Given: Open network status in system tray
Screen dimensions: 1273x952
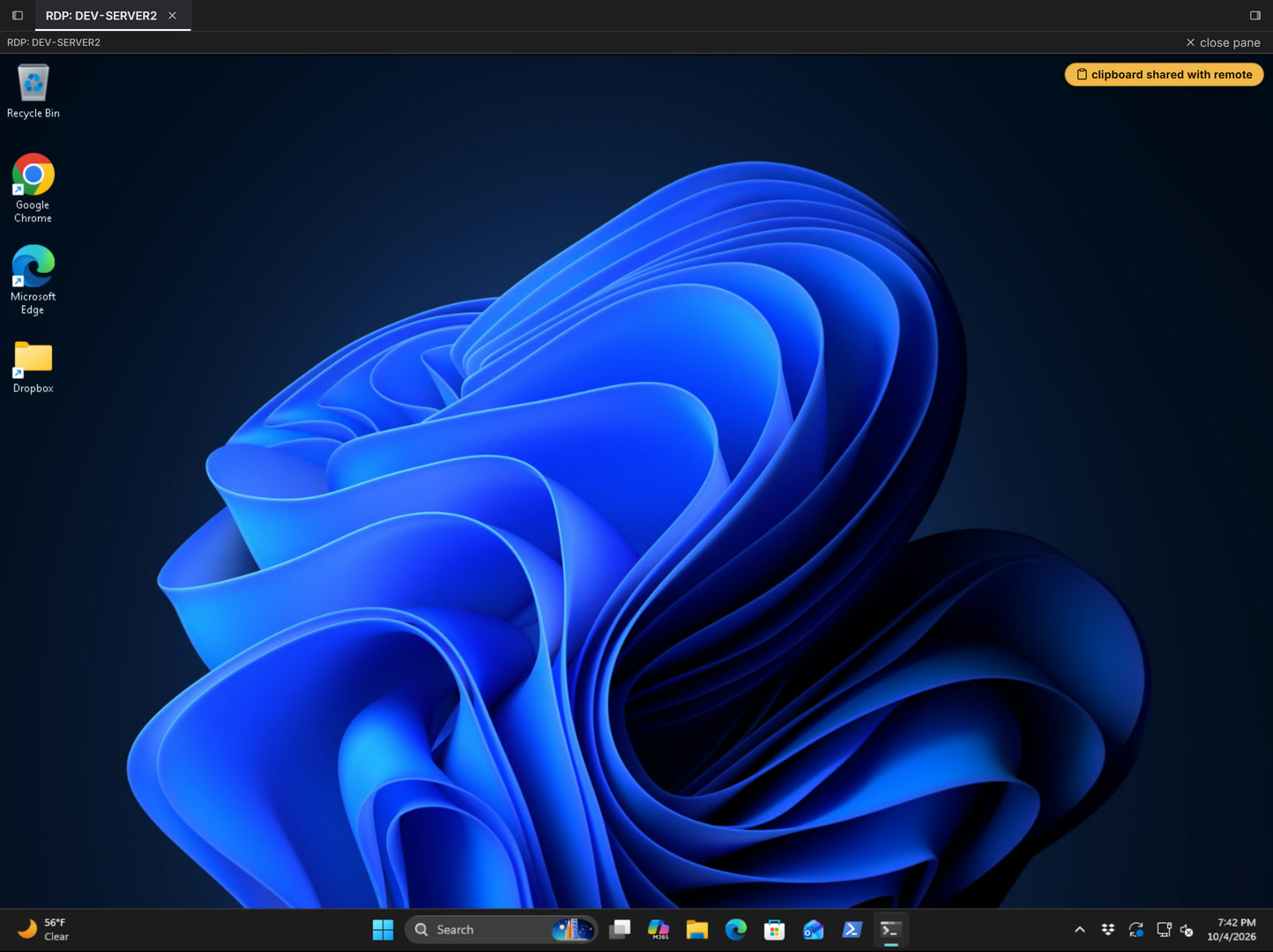Looking at the screenshot, I should point(1164,929).
